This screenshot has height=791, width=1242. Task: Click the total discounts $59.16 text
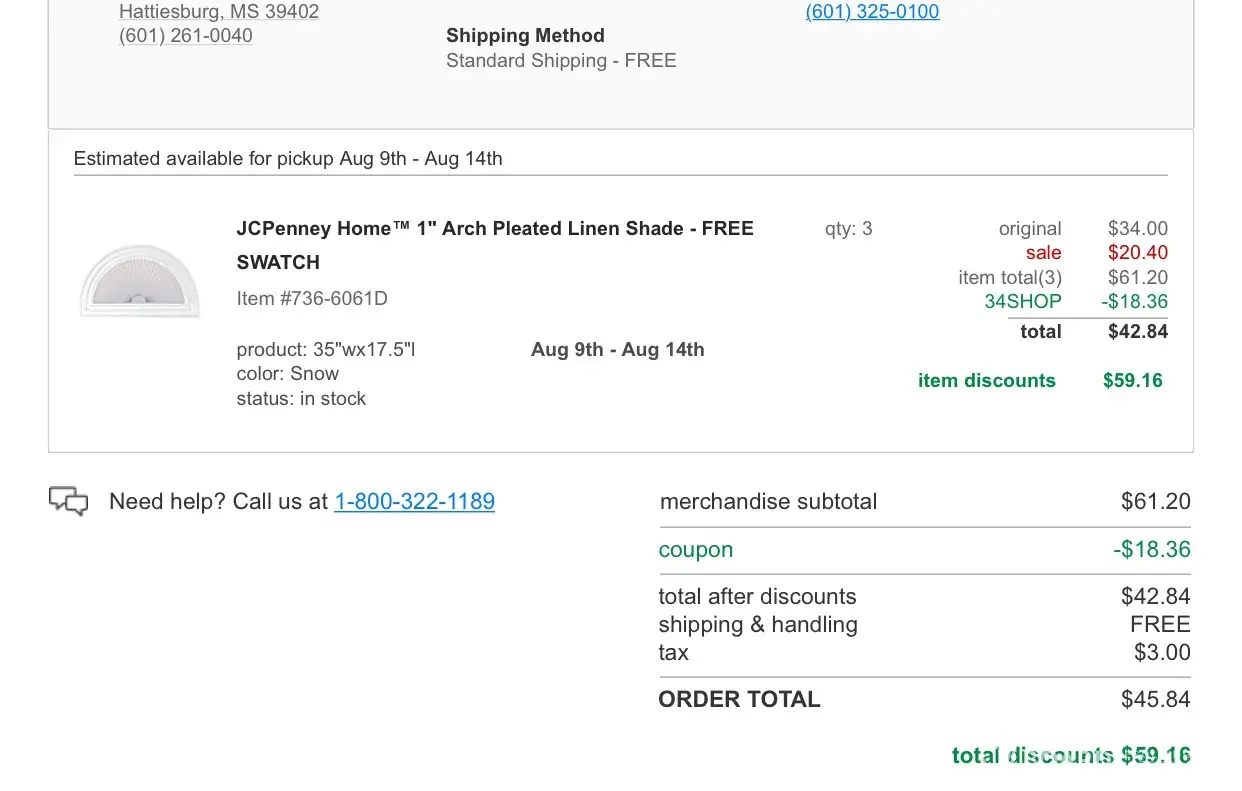click(x=1071, y=755)
